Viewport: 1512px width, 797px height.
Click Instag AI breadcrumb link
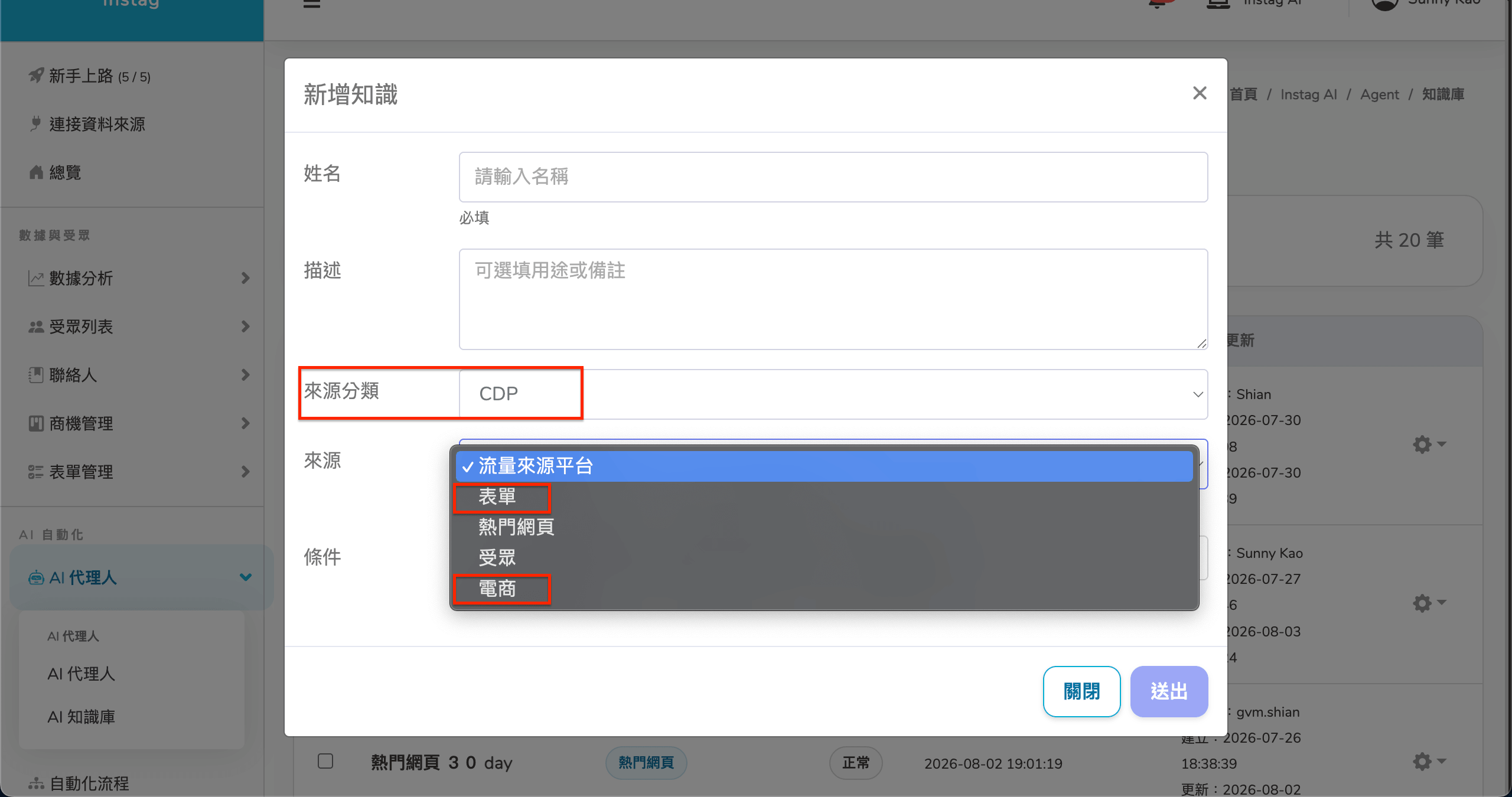click(x=1309, y=94)
